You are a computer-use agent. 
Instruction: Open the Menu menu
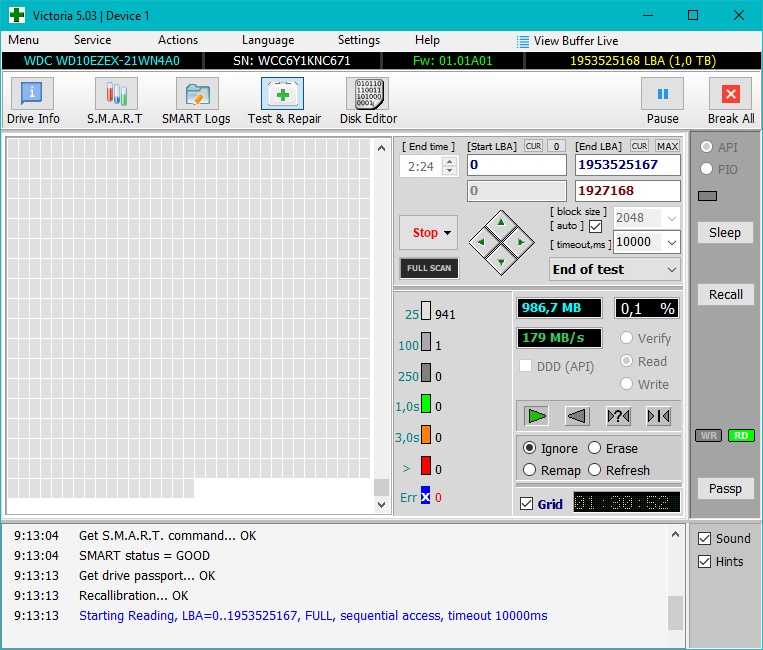[23, 40]
